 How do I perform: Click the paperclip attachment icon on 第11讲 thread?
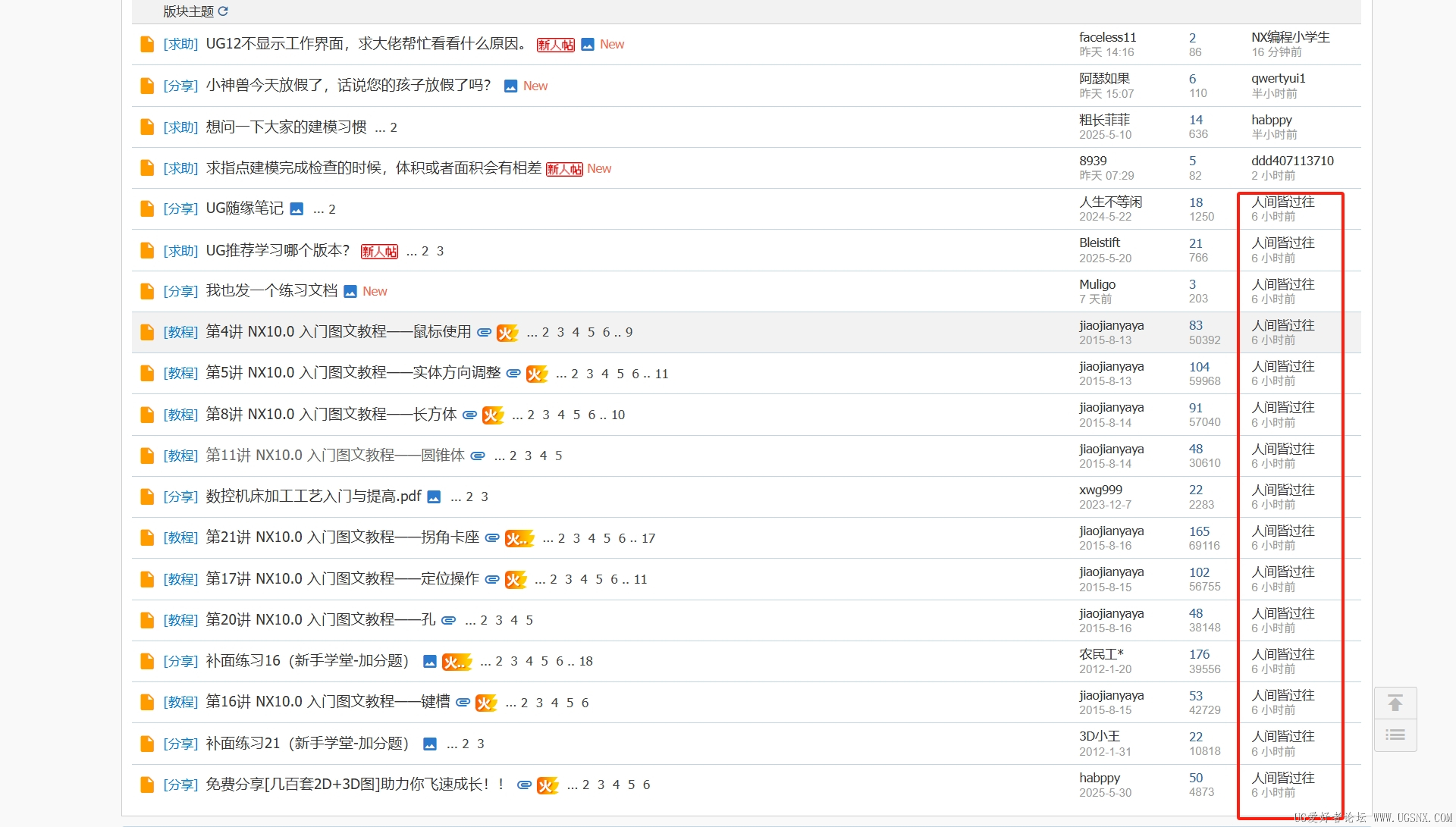coord(478,456)
